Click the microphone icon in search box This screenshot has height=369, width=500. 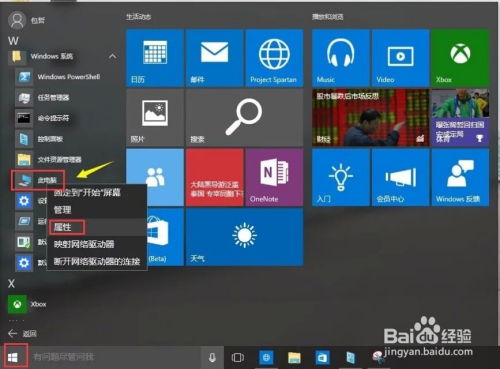point(212,357)
